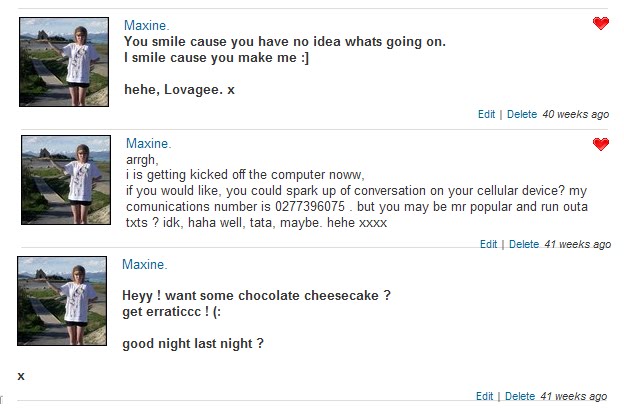Click the '41 weeks ago' timestamp on the second comment
The height and width of the screenshot is (409, 624).
[x=577, y=244]
